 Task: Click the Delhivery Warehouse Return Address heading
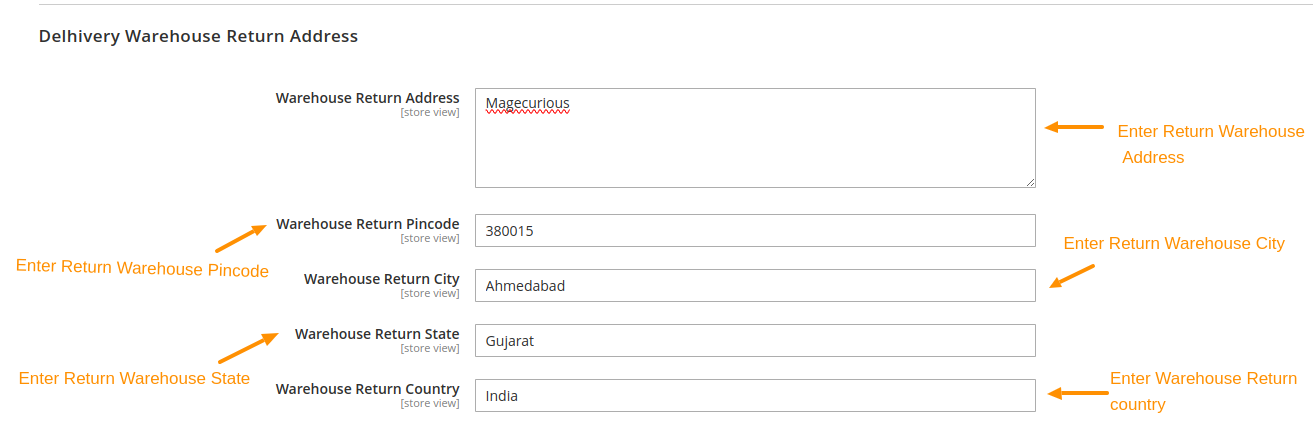pos(198,36)
